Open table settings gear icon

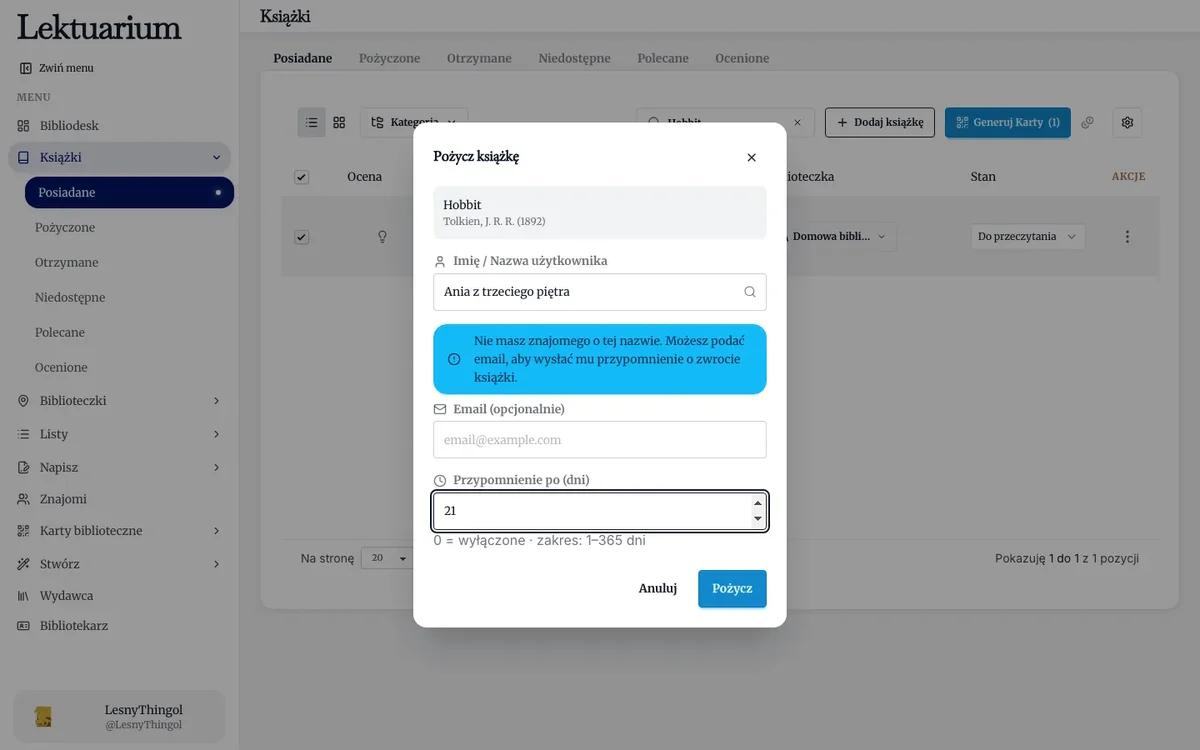(x=1127, y=122)
